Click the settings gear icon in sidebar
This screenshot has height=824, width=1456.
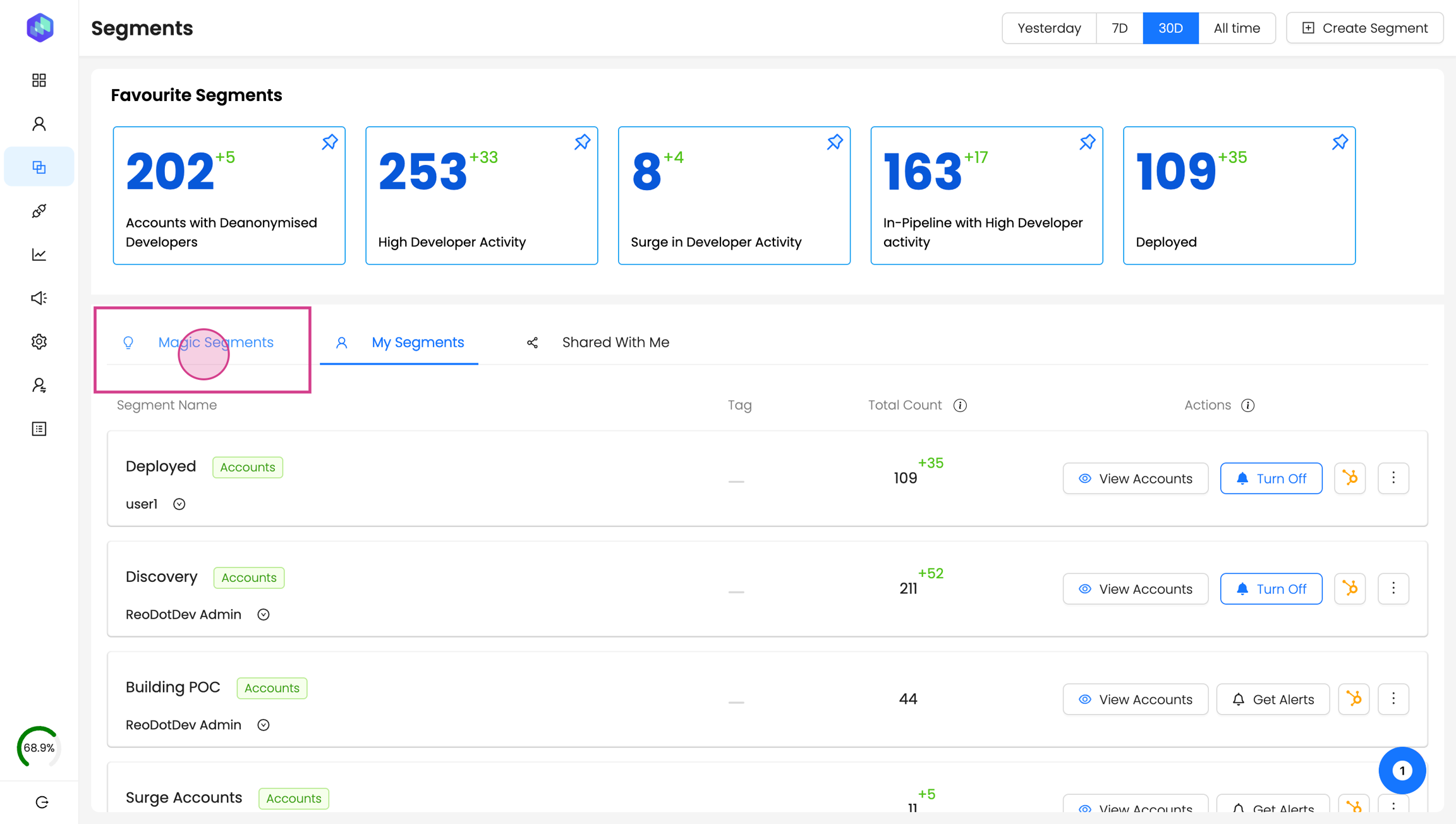click(x=39, y=342)
